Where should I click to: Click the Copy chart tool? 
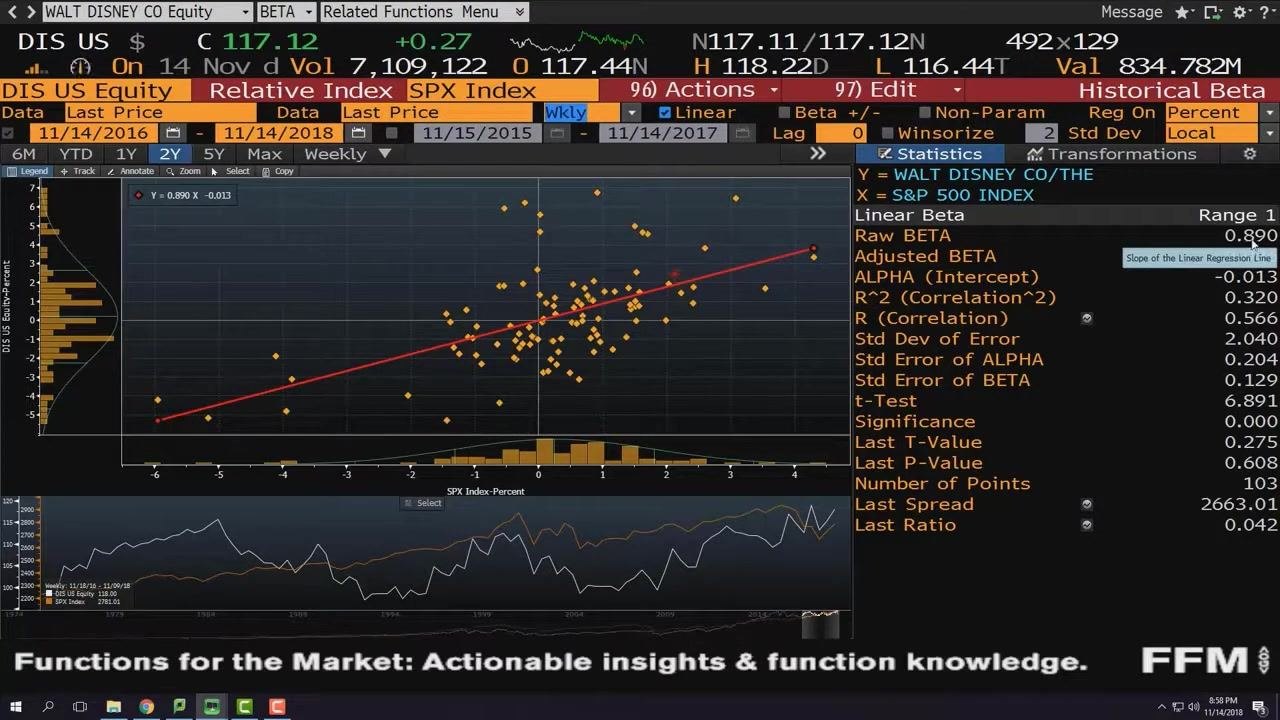(277, 171)
